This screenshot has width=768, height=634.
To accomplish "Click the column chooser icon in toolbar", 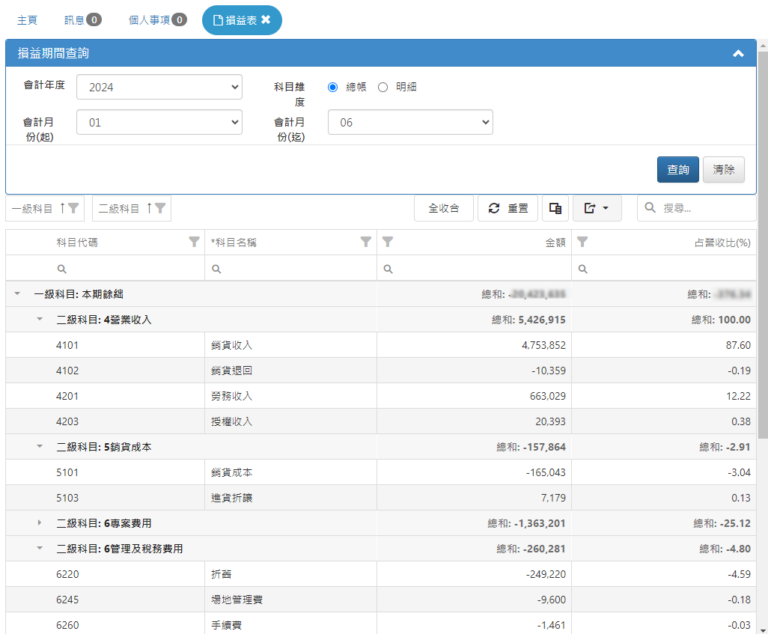I will [555, 208].
